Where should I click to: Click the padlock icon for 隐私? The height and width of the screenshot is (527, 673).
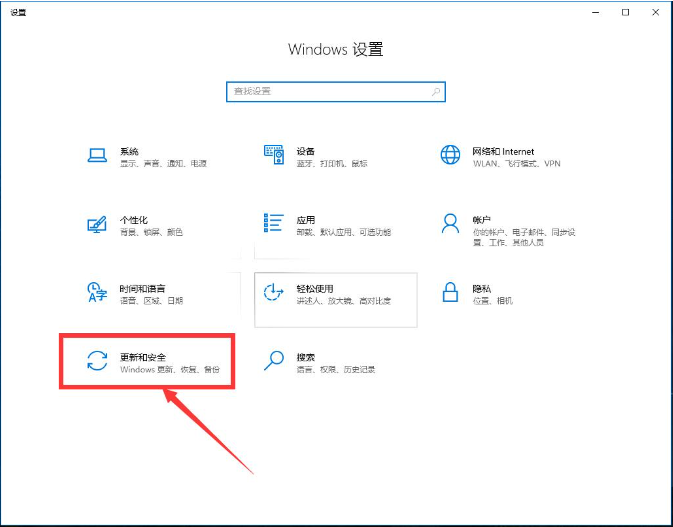tap(450, 292)
